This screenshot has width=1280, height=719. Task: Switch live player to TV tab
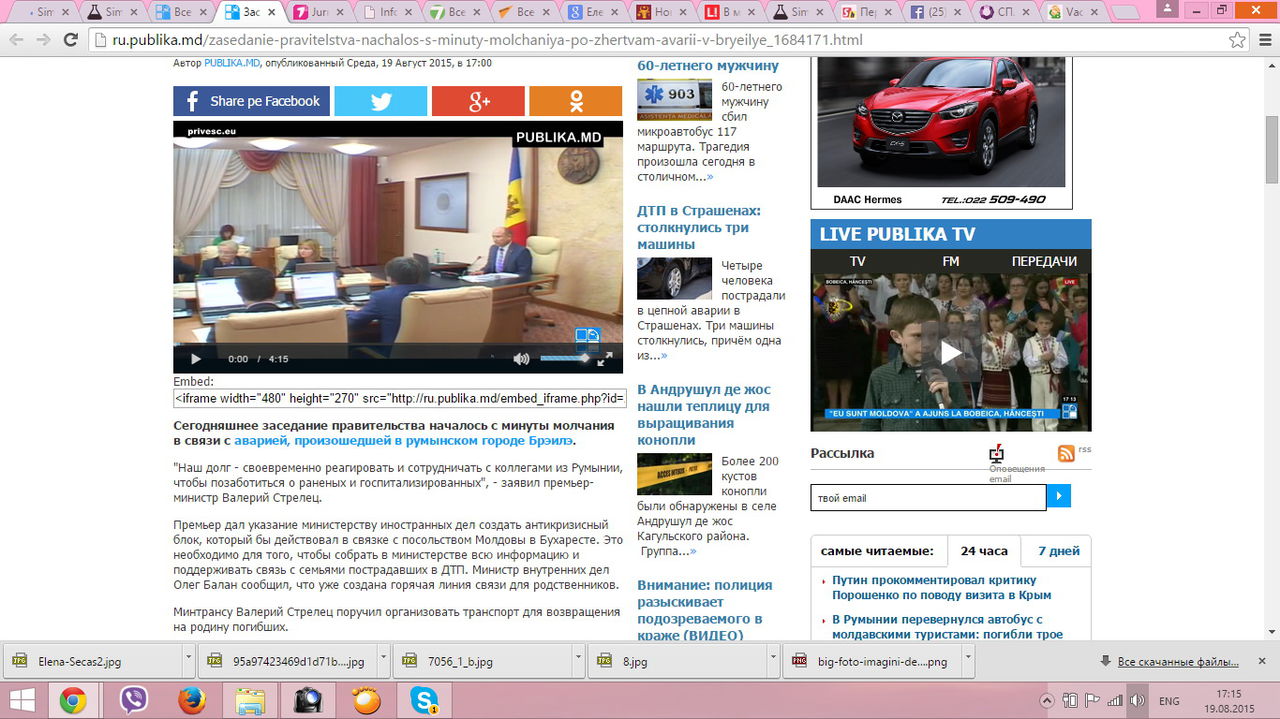[857, 261]
